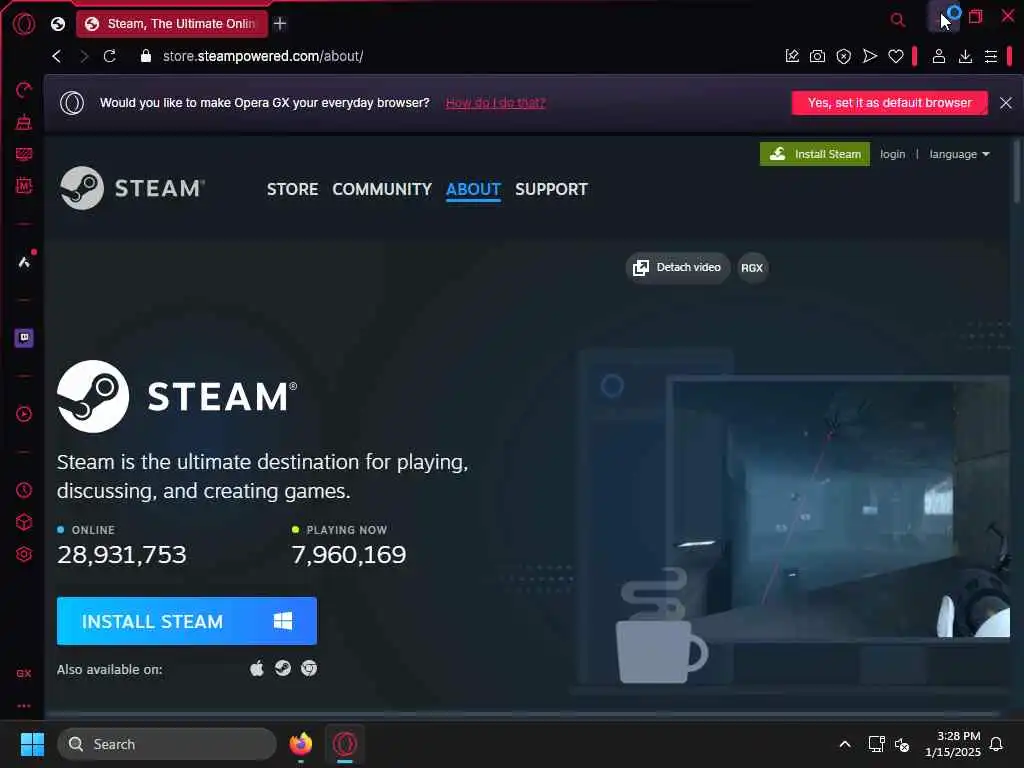Image resolution: width=1024 pixels, height=768 pixels.
Task: Select the Steam browser tab
Action: coord(172,24)
